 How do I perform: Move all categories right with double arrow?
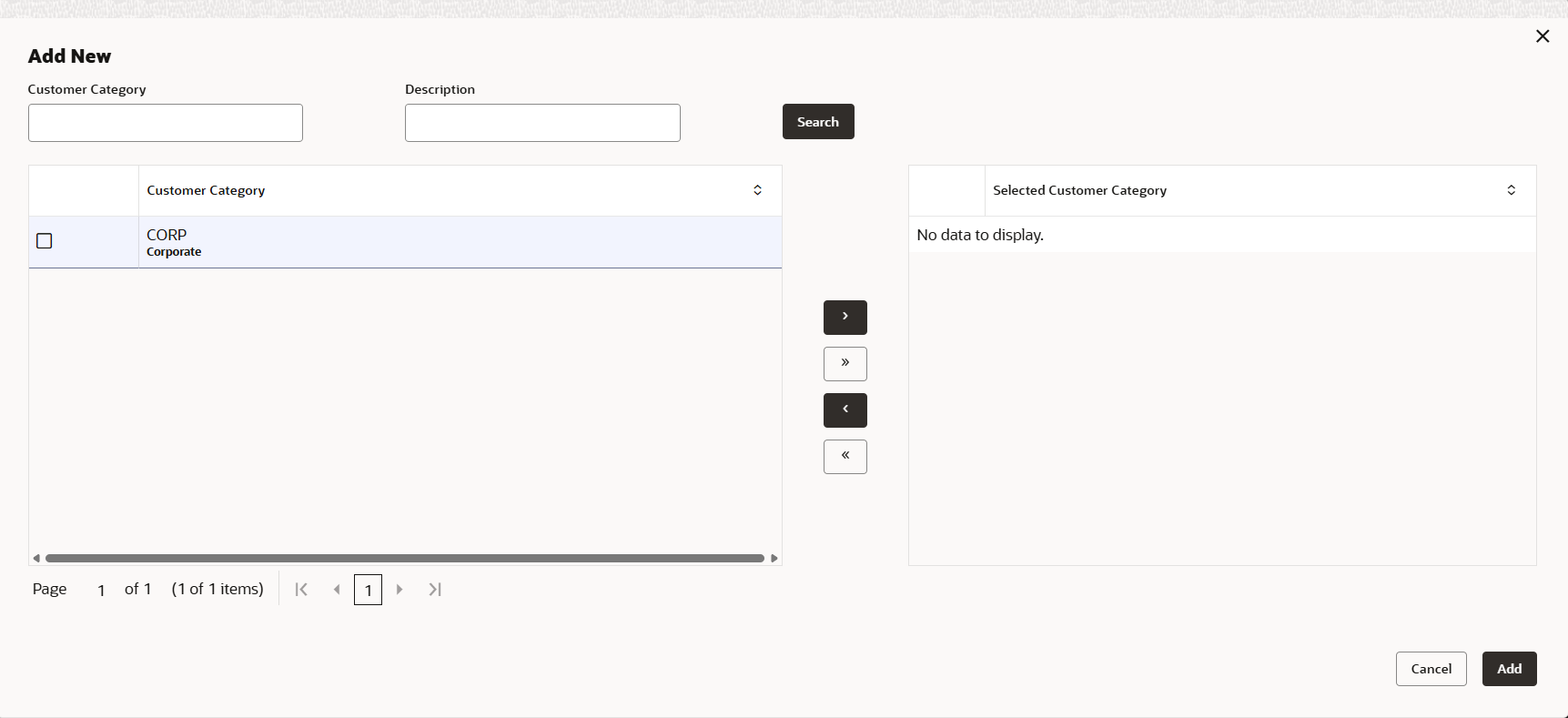tap(845, 364)
